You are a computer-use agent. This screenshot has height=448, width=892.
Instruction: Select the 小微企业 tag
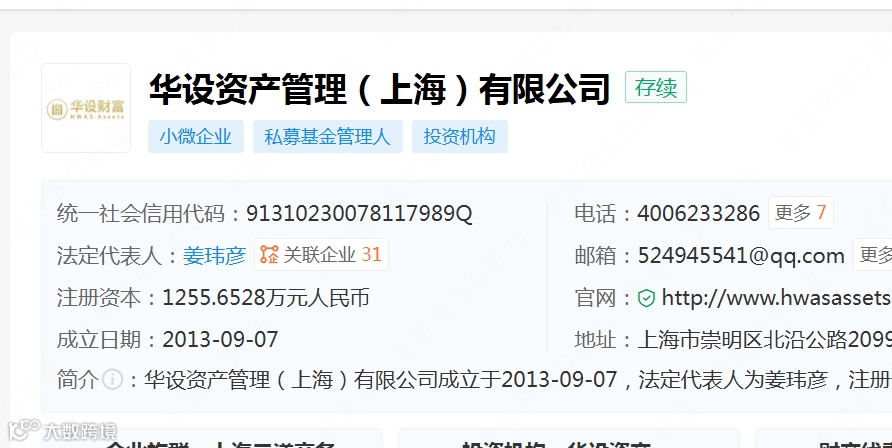click(196, 136)
